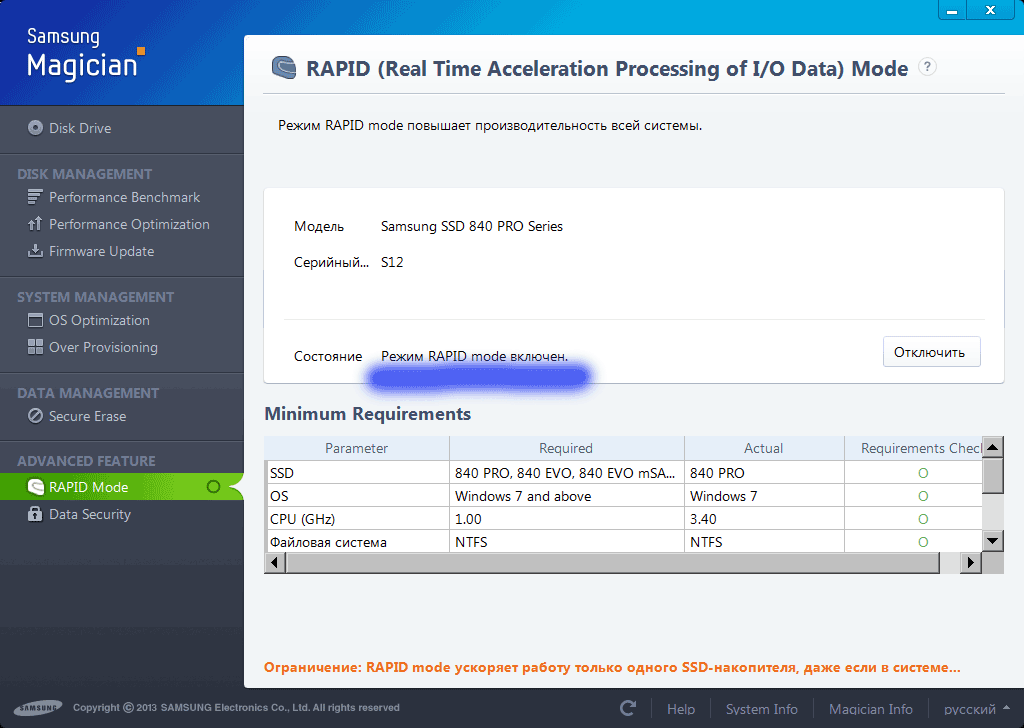Viewport: 1024px width, 728px height.
Task: Select the RAPID Mode menu item
Action: [x=88, y=487]
